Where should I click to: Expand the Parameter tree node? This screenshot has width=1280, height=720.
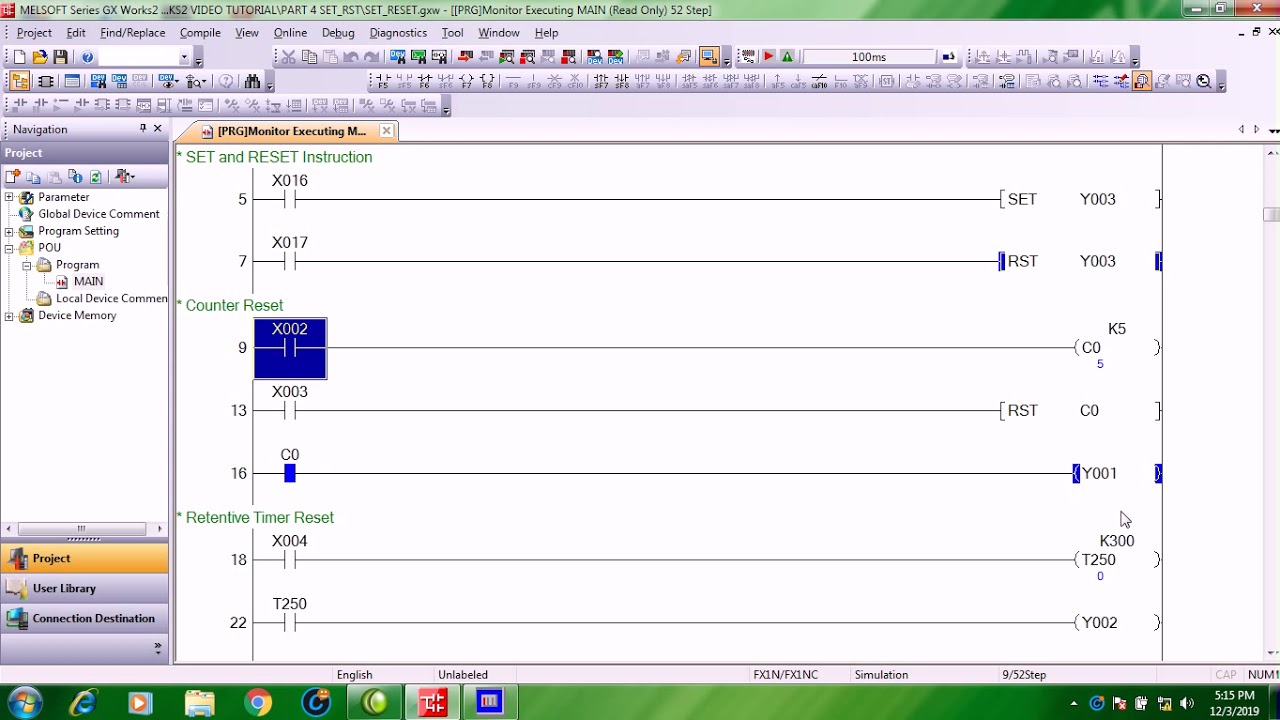click(9, 197)
